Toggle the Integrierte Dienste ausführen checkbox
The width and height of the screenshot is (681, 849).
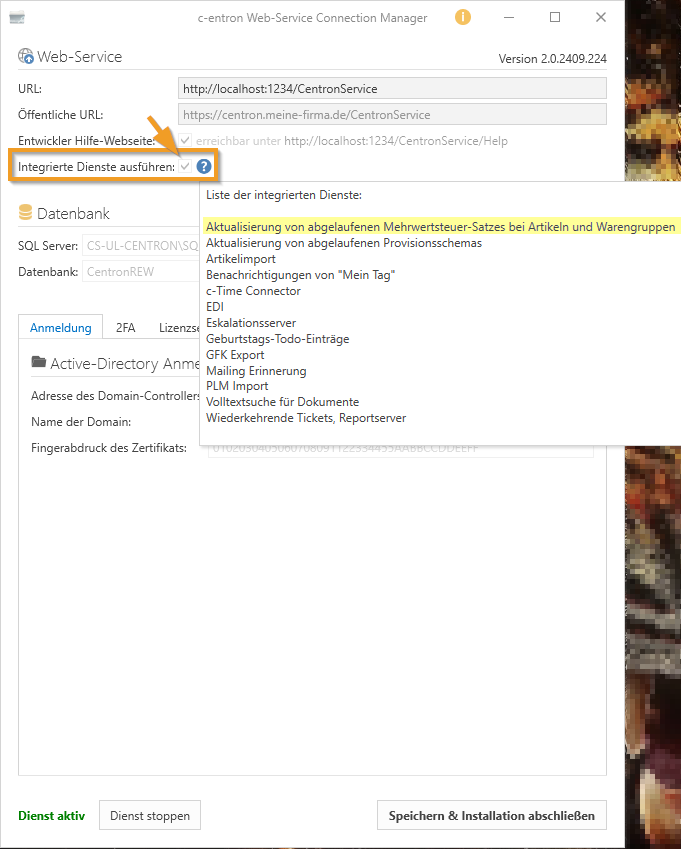(x=185, y=167)
